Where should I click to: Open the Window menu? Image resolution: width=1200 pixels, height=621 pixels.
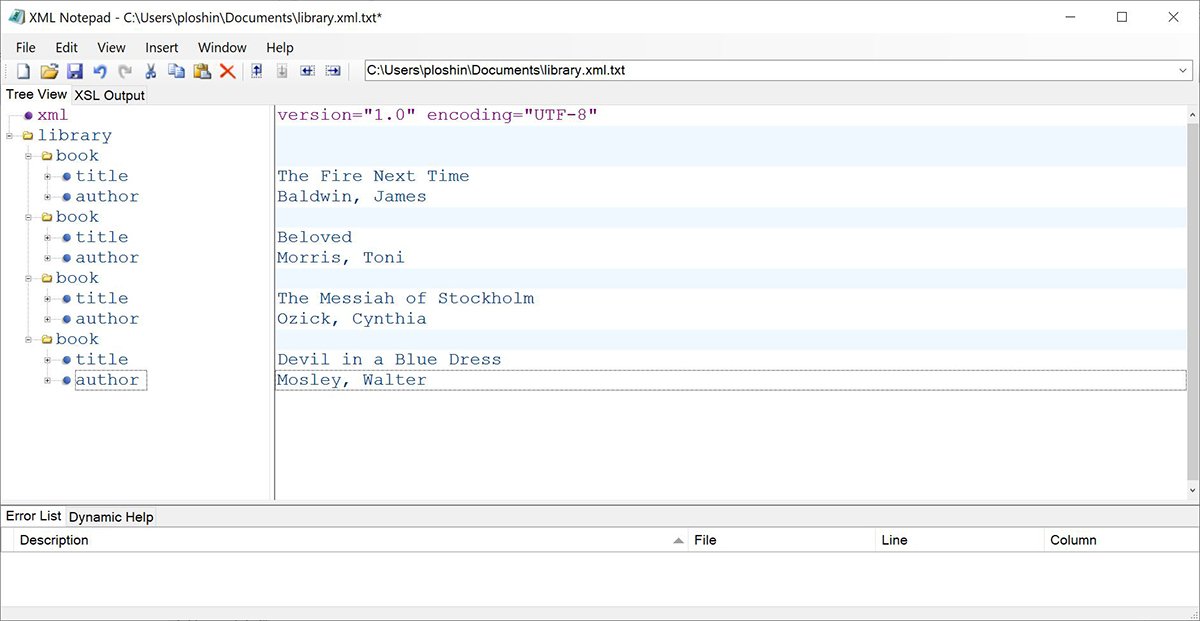[222, 47]
